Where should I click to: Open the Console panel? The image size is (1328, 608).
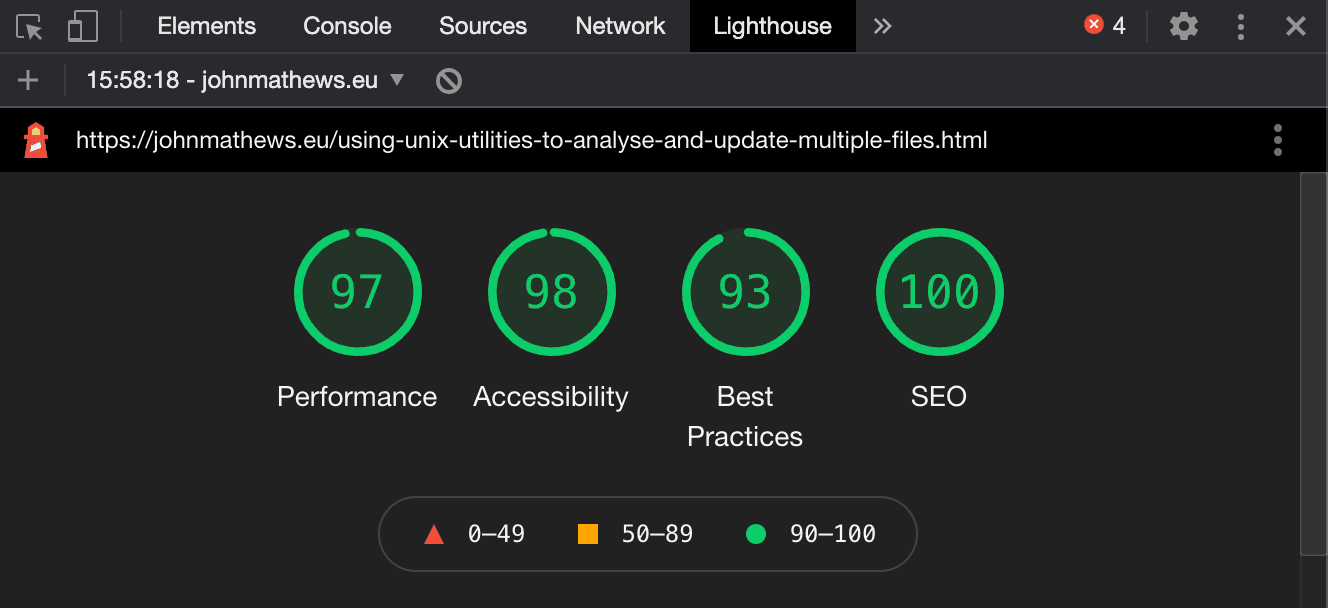tap(347, 26)
